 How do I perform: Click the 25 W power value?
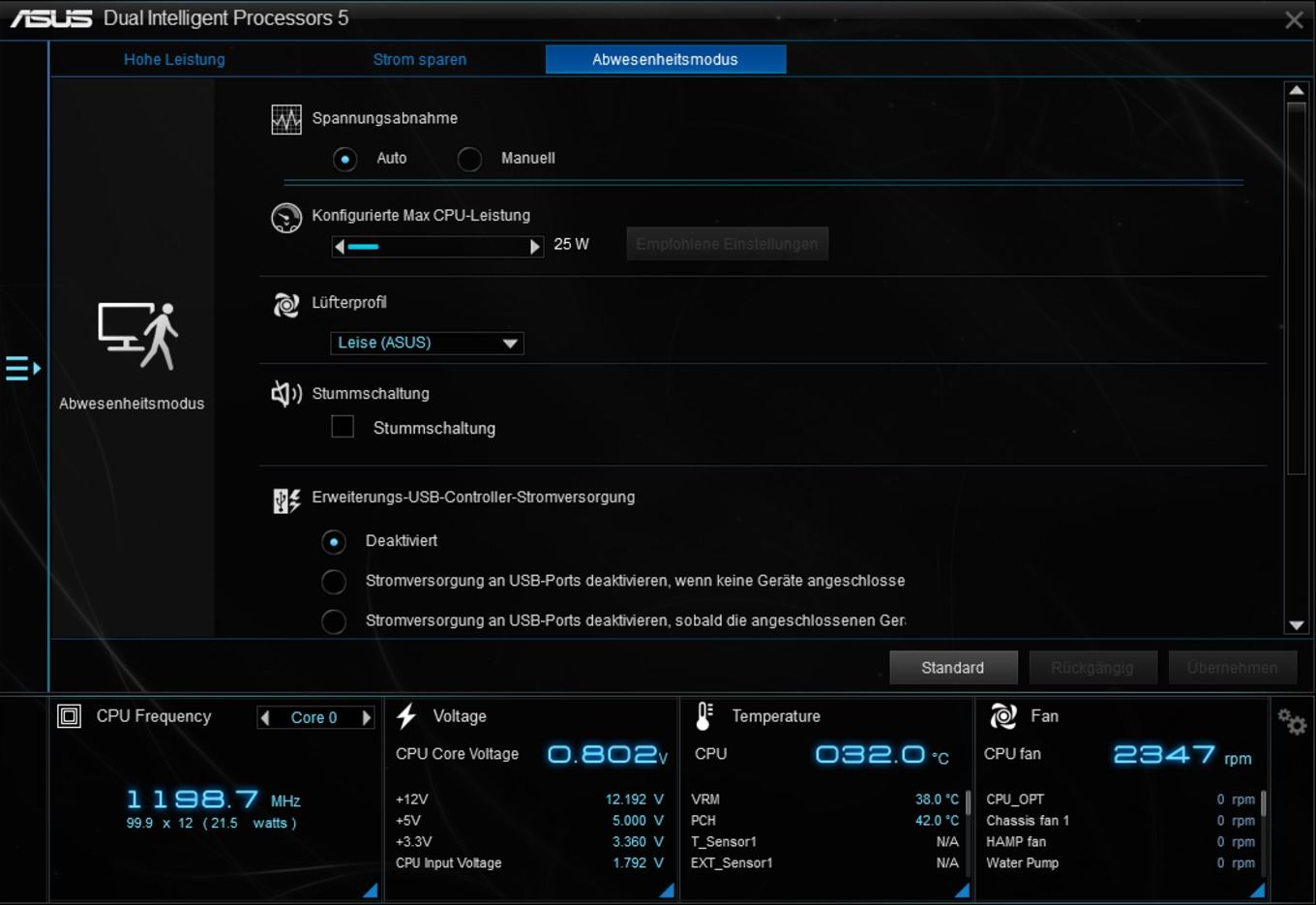[x=571, y=245]
